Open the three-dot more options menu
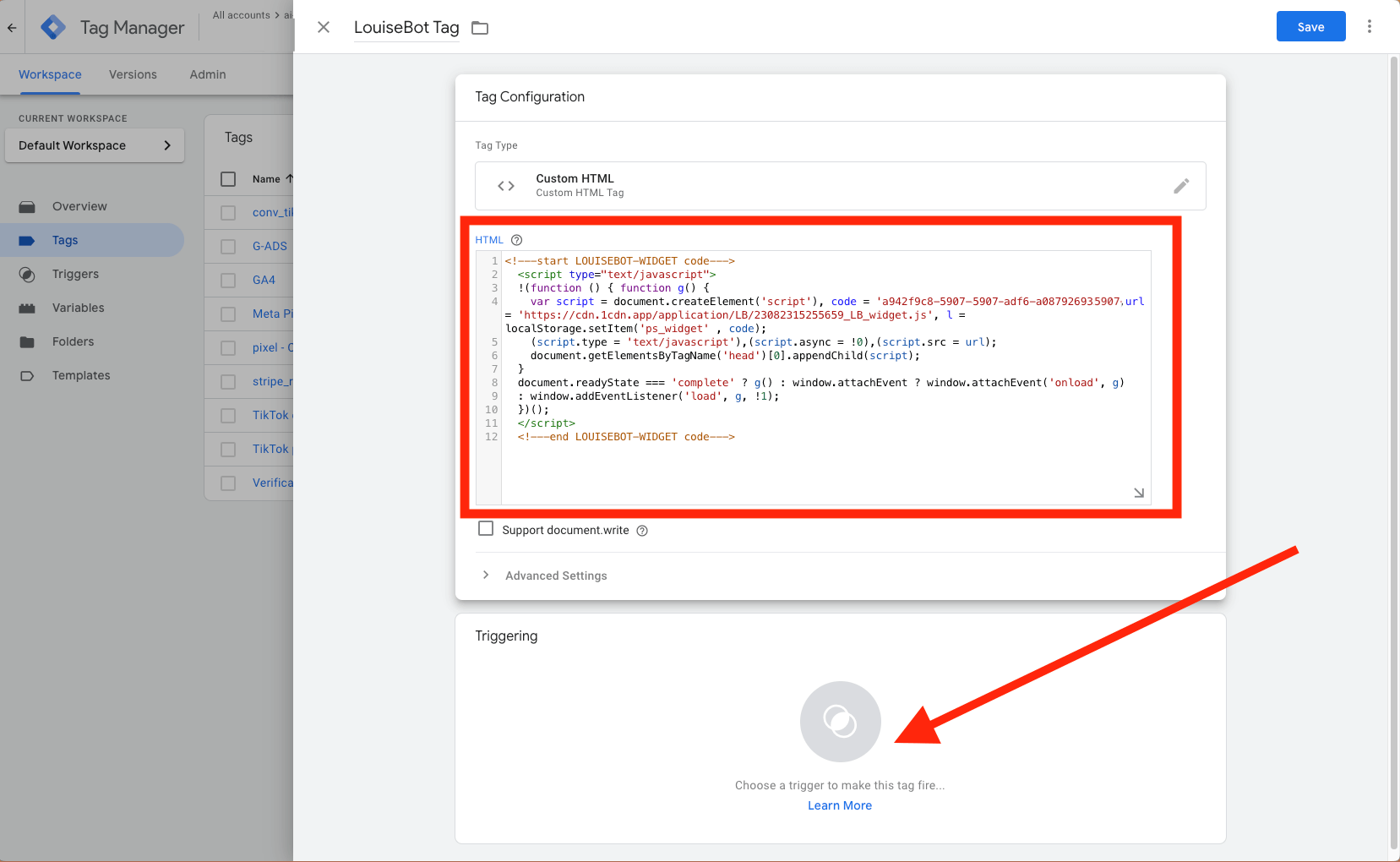Screen dimensions: 1400x862 1369,27
